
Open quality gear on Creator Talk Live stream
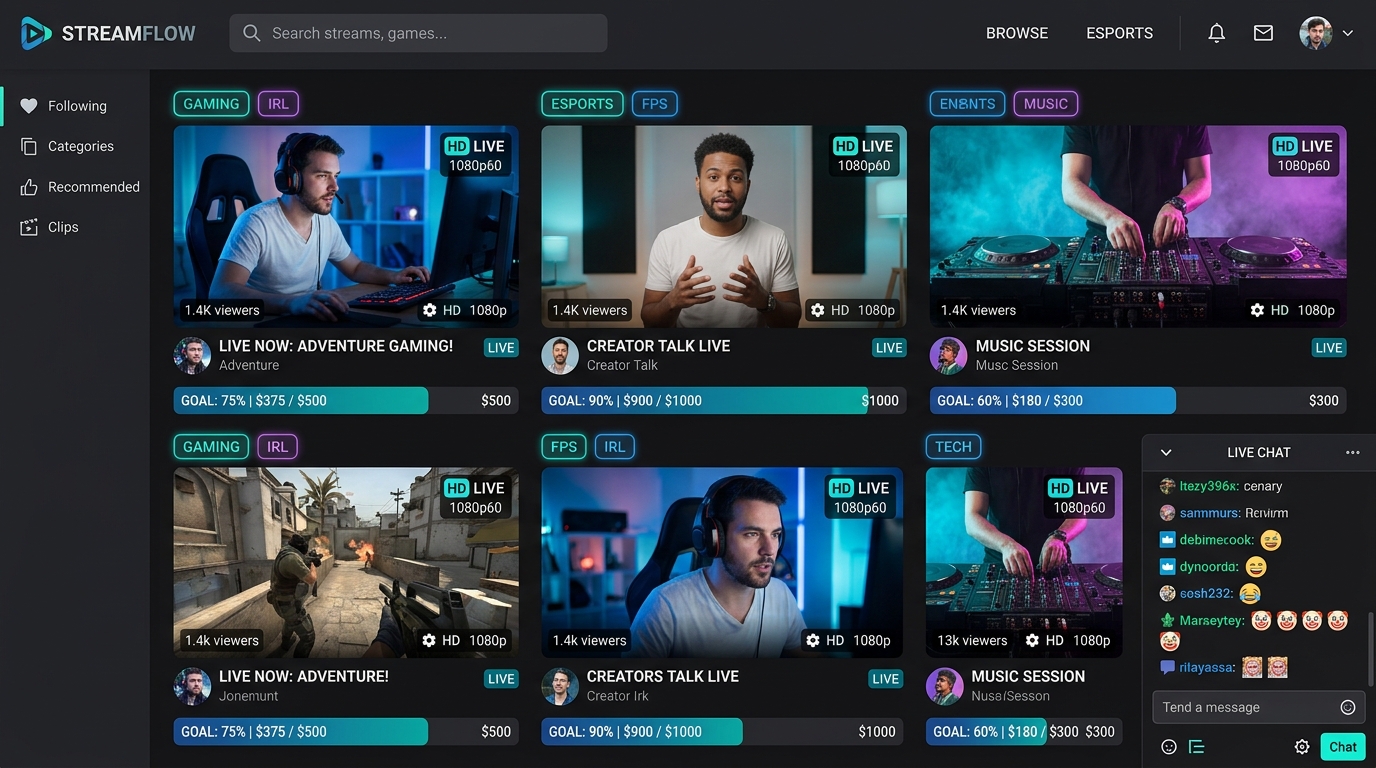click(x=817, y=310)
